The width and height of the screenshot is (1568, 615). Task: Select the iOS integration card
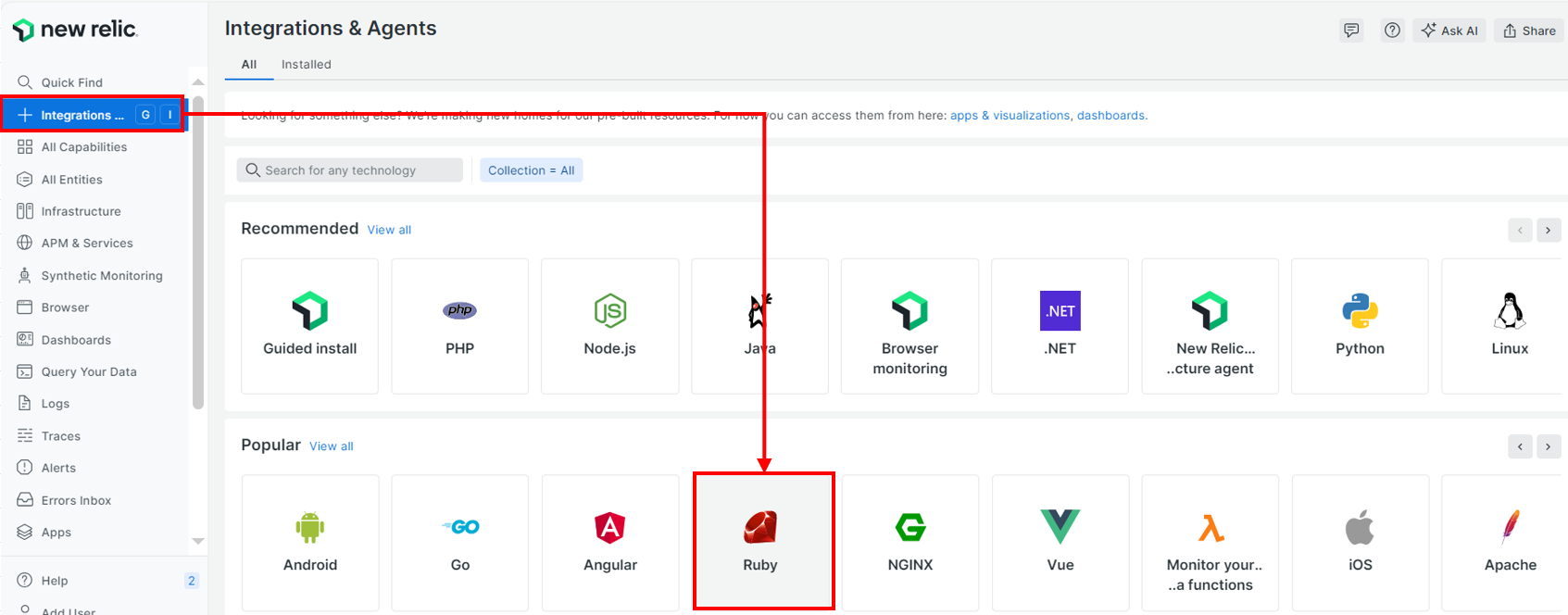(1361, 543)
